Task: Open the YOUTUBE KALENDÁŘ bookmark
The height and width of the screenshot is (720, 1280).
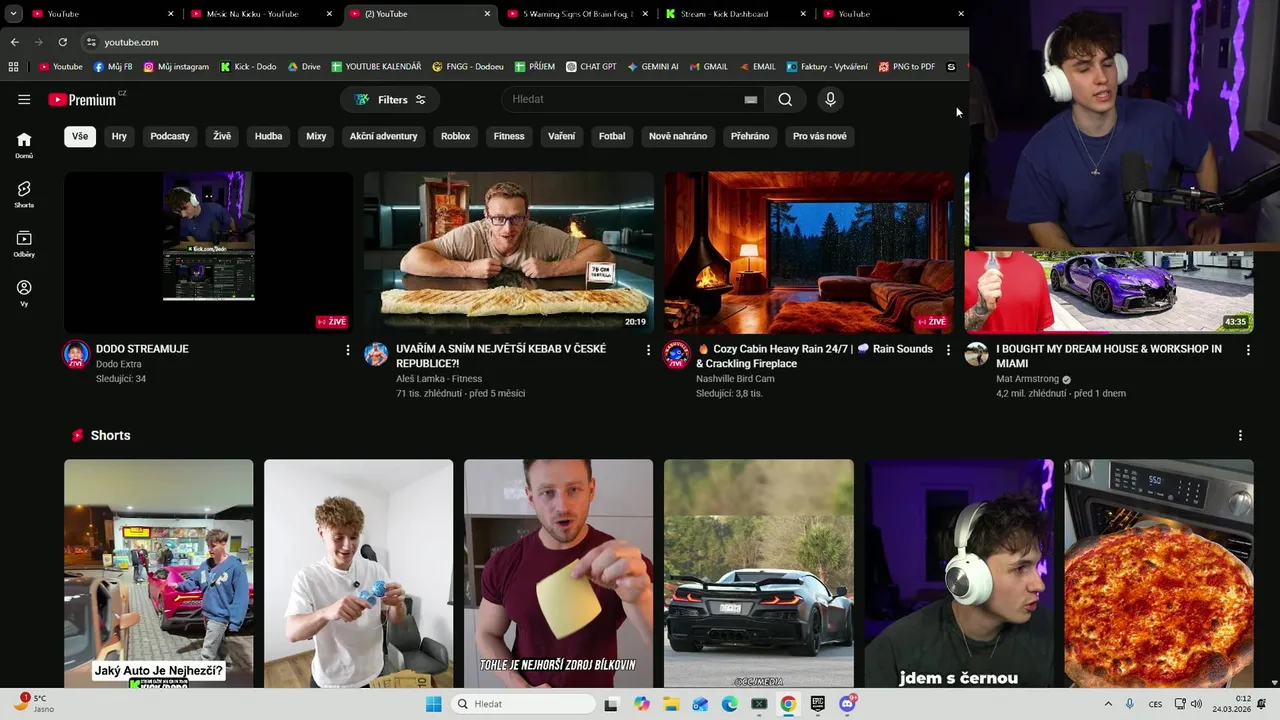Action: 375,67
